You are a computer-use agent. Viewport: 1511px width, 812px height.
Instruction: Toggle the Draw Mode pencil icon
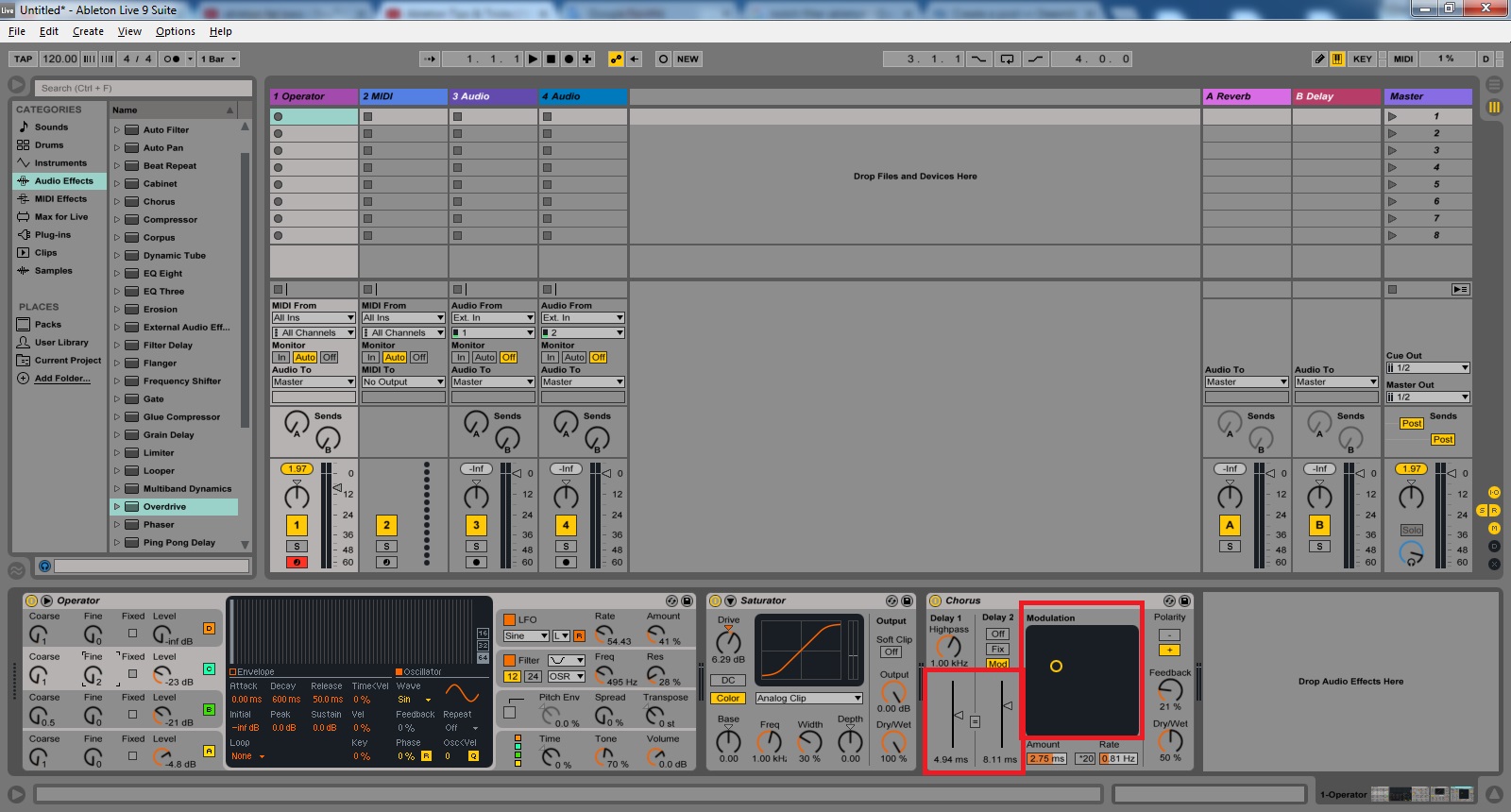1319,59
